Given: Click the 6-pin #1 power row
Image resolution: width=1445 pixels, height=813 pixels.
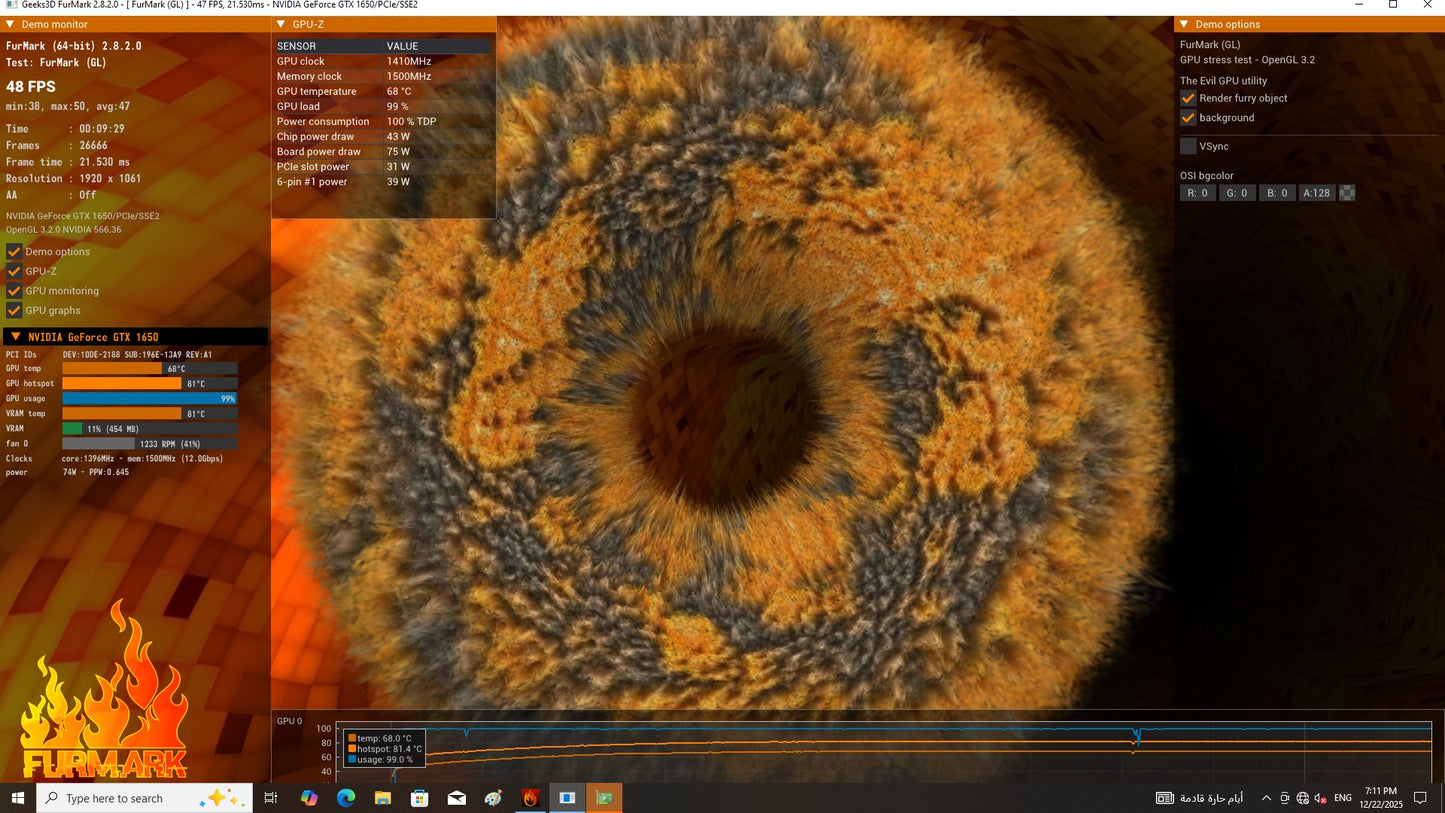Looking at the screenshot, I should (x=384, y=182).
